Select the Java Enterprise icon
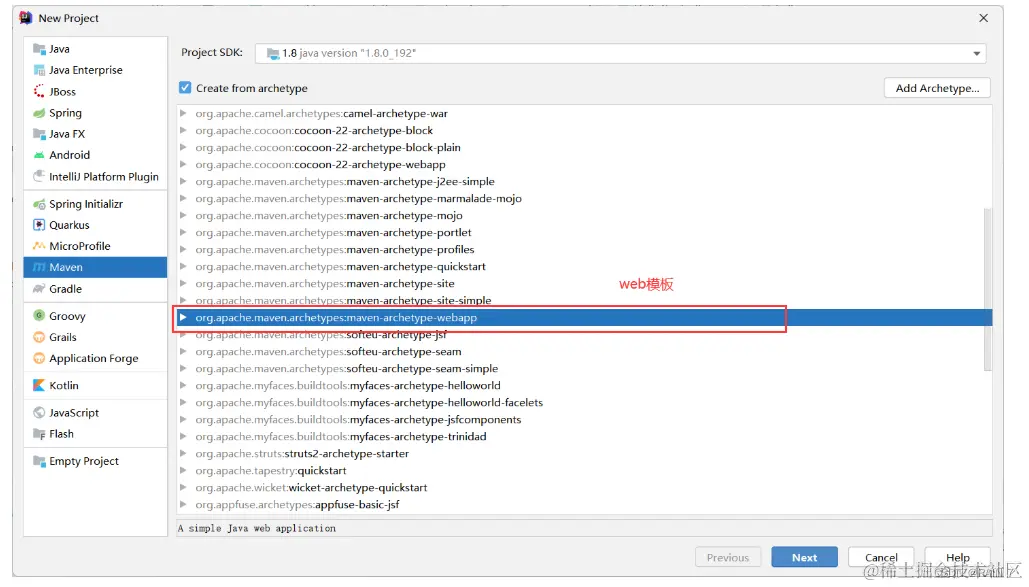Image resolution: width=1029 pixels, height=587 pixels. (39, 70)
